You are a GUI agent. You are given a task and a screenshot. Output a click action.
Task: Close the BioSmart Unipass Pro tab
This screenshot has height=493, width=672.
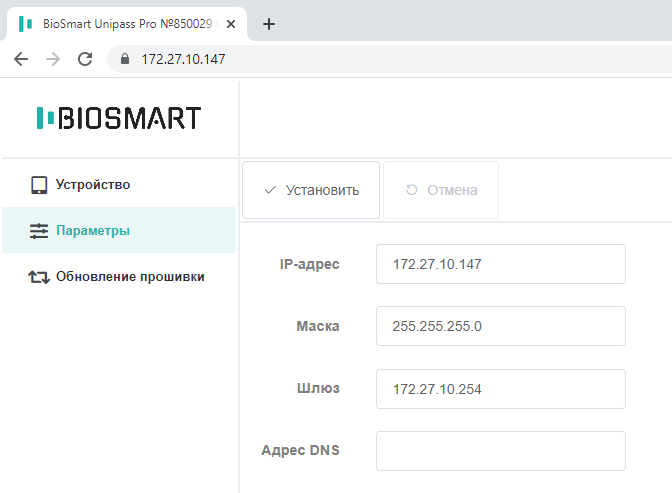(231, 24)
